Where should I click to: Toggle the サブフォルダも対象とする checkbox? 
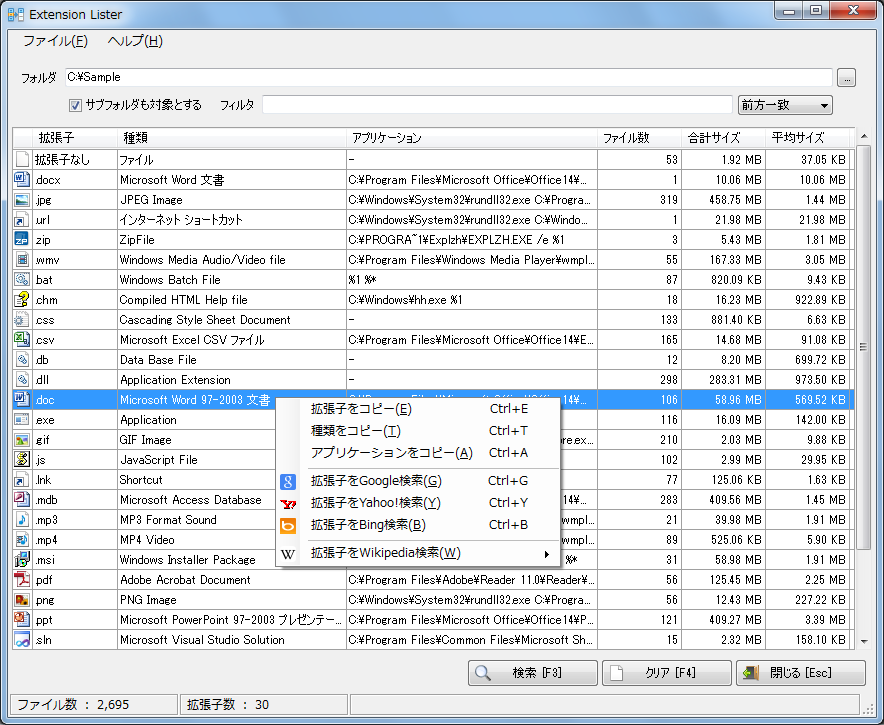point(75,105)
